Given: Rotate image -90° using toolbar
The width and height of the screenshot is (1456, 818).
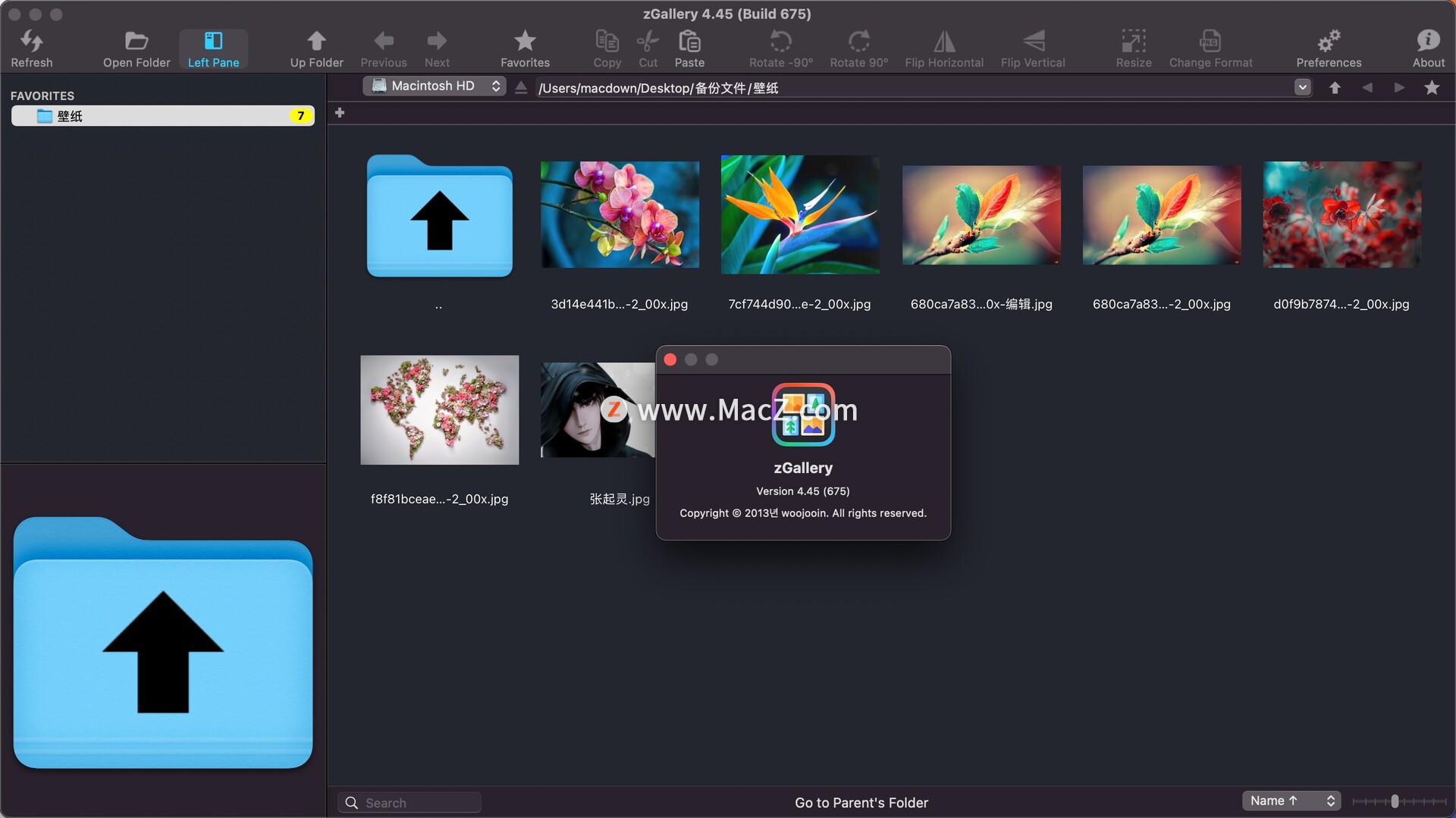Looking at the screenshot, I should 781,49.
